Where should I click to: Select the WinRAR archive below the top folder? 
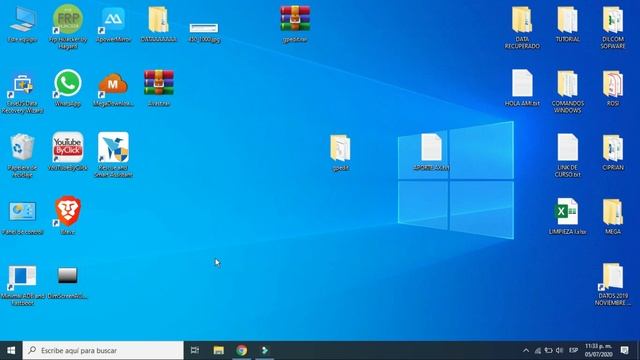pyautogui.click(x=159, y=83)
